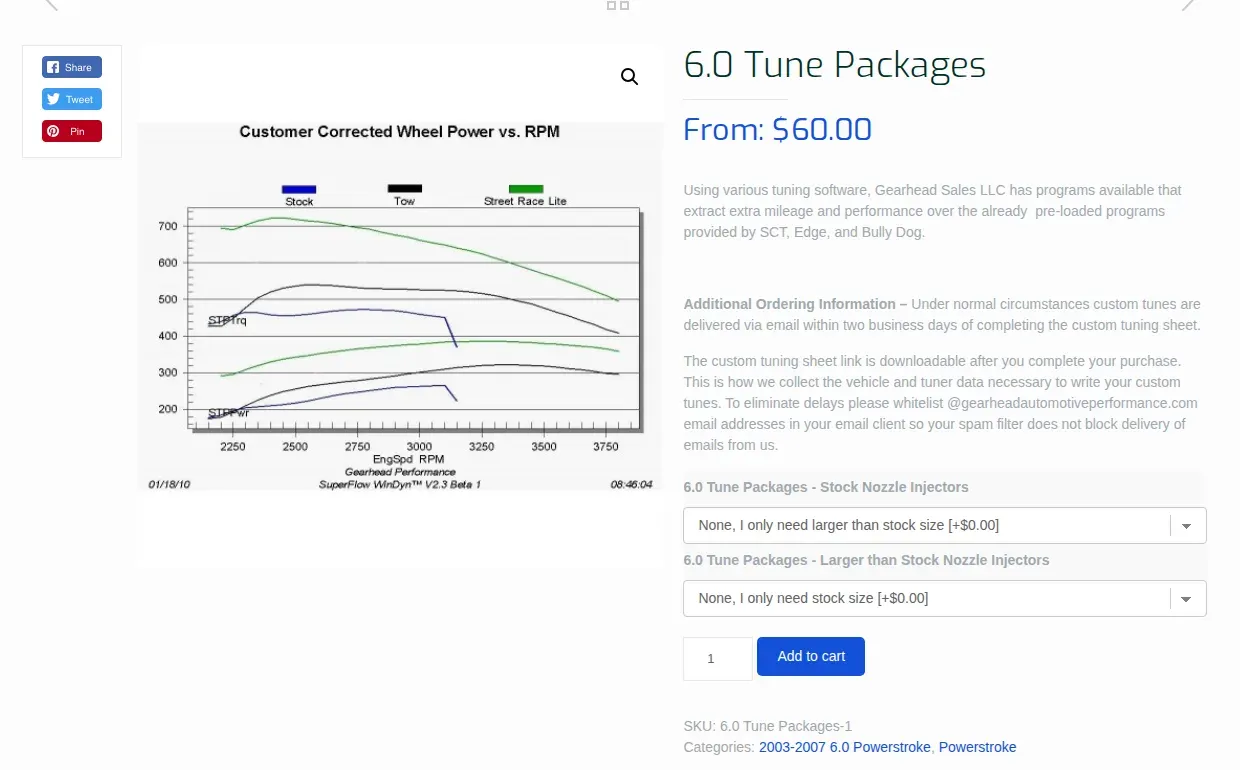1240x770 pixels.
Task: Click the SKU: 6.0 Tune Packages-1 text
Action: 768,726
